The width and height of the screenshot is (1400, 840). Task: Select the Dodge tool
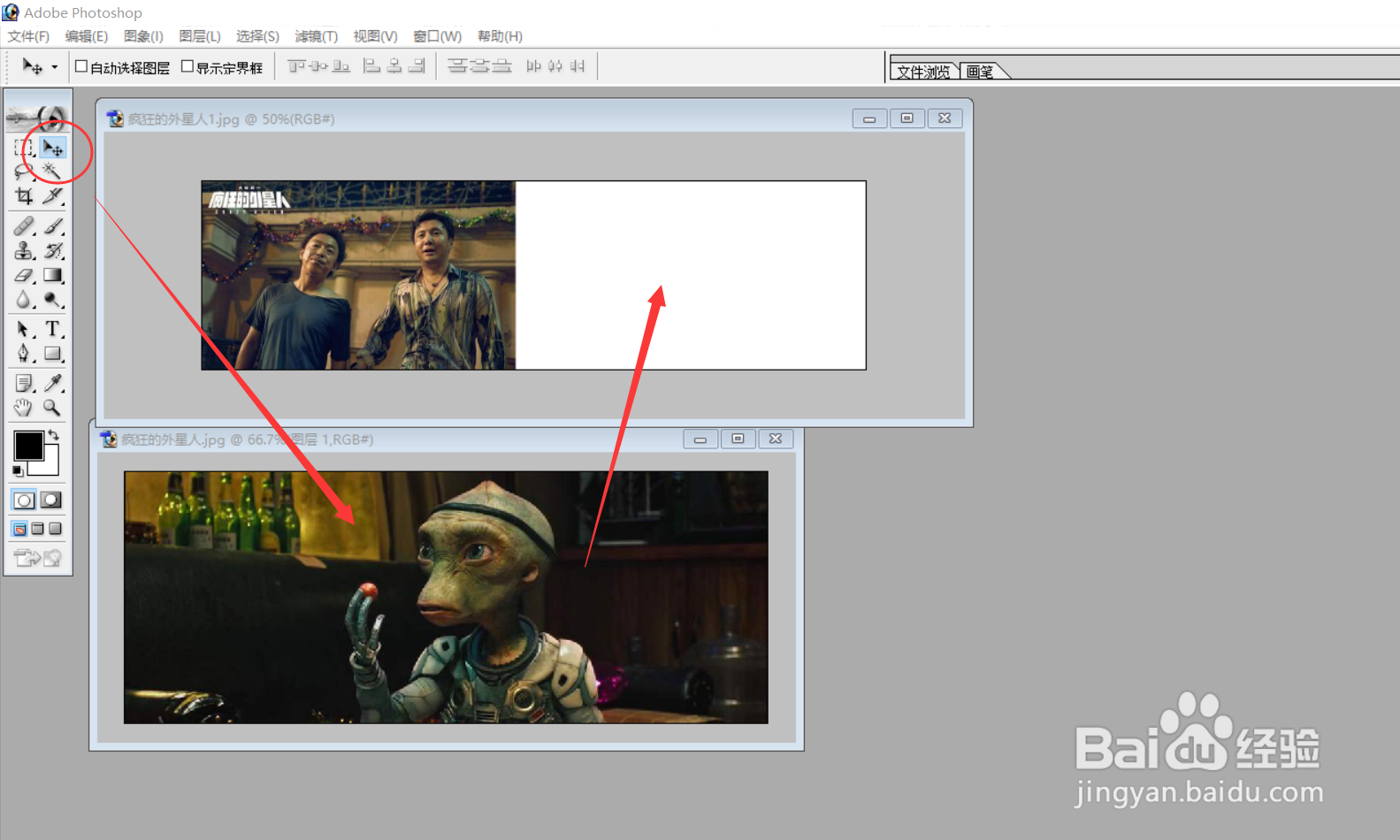point(52,301)
